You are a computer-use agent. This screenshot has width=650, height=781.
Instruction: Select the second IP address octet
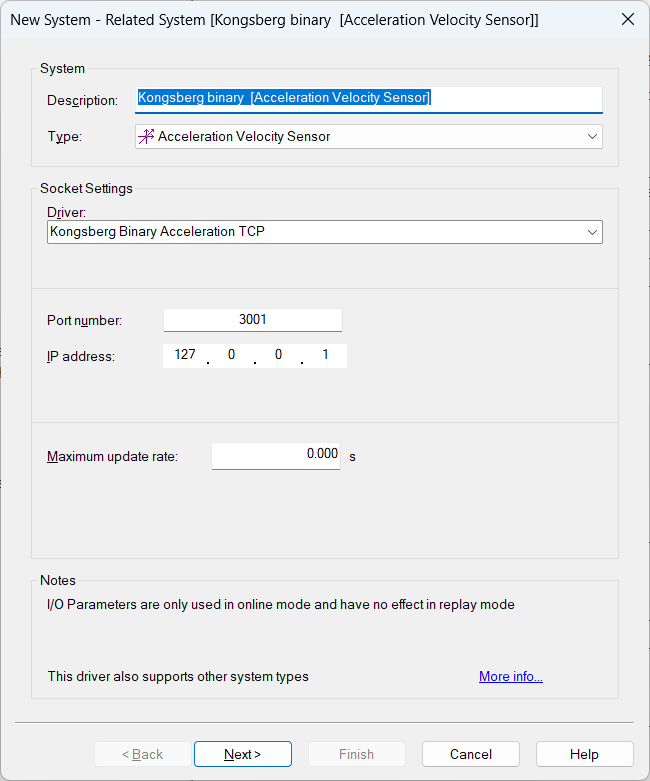pyautogui.click(x=232, y=355)
